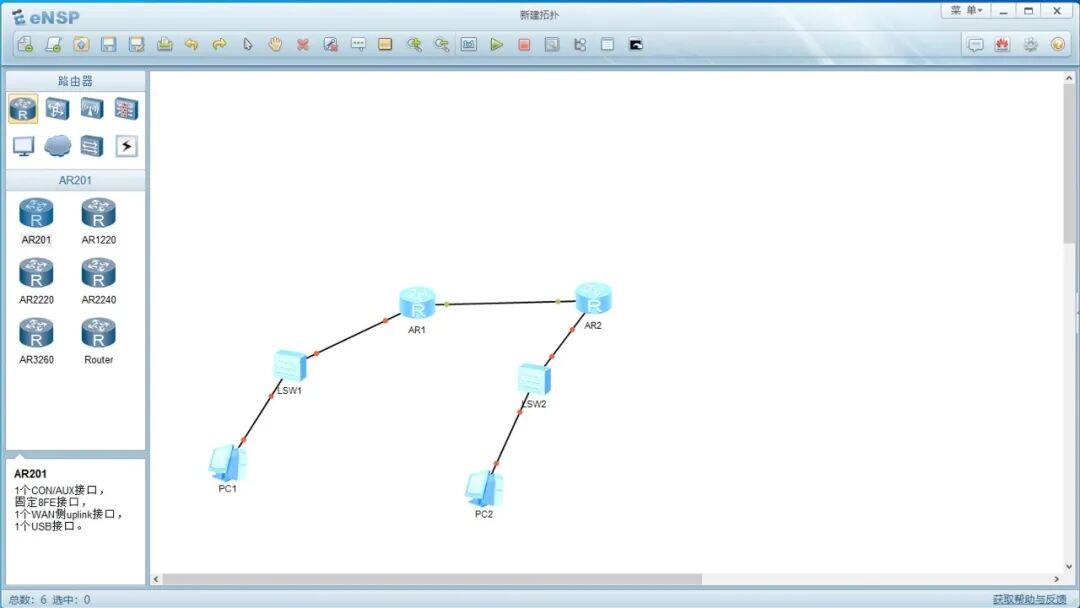Select the WLAN device category
This screenshot has height=608, width=1080.
[x=92, y=109]
